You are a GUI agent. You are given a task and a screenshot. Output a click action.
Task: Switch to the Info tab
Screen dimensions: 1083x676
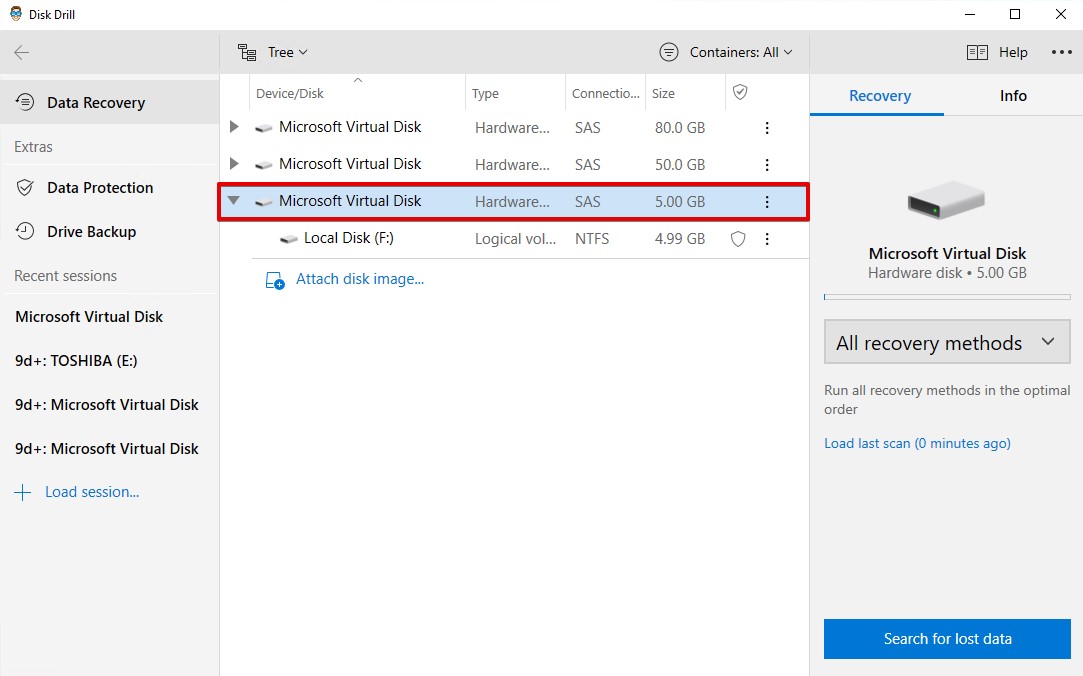pyautogui.click(x=1013, y=96)
